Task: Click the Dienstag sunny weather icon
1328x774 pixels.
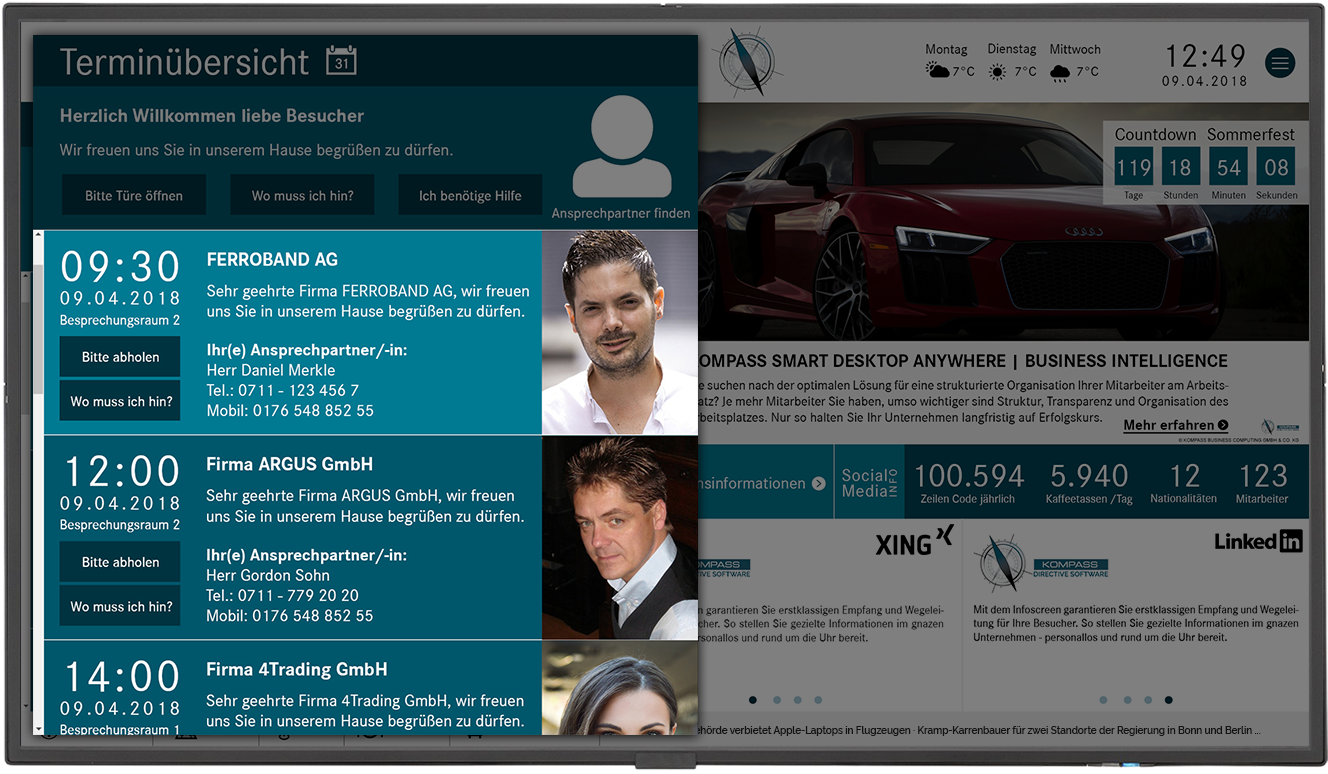Action: 997,72
